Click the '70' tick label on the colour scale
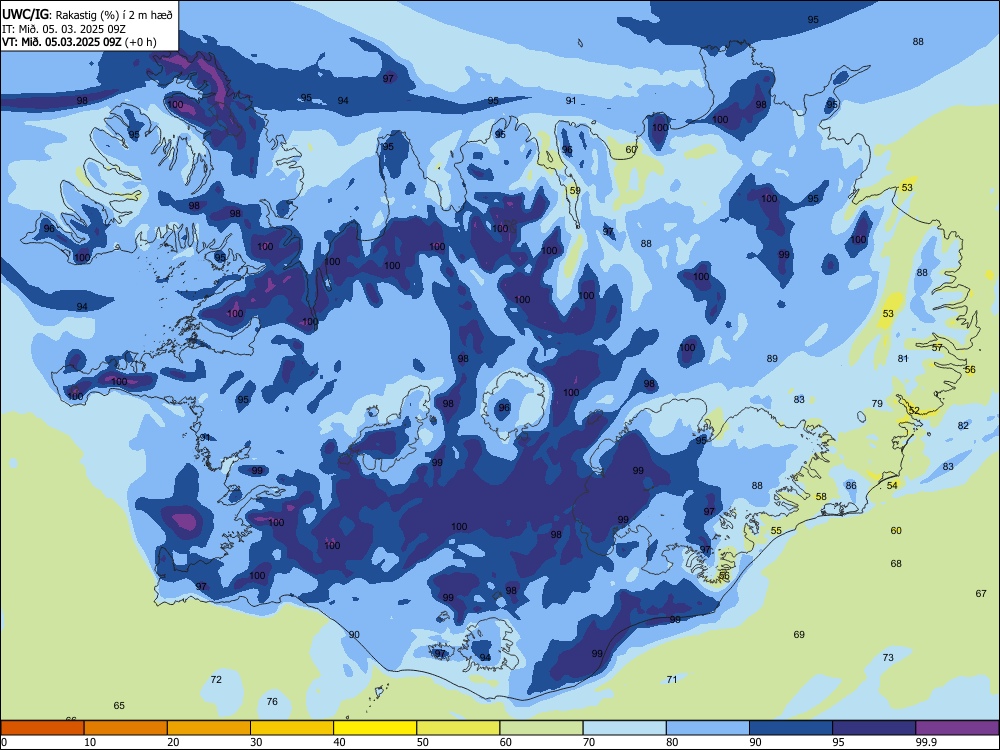This screenshot has height=750, width=1000. click(x=589, y=742)
